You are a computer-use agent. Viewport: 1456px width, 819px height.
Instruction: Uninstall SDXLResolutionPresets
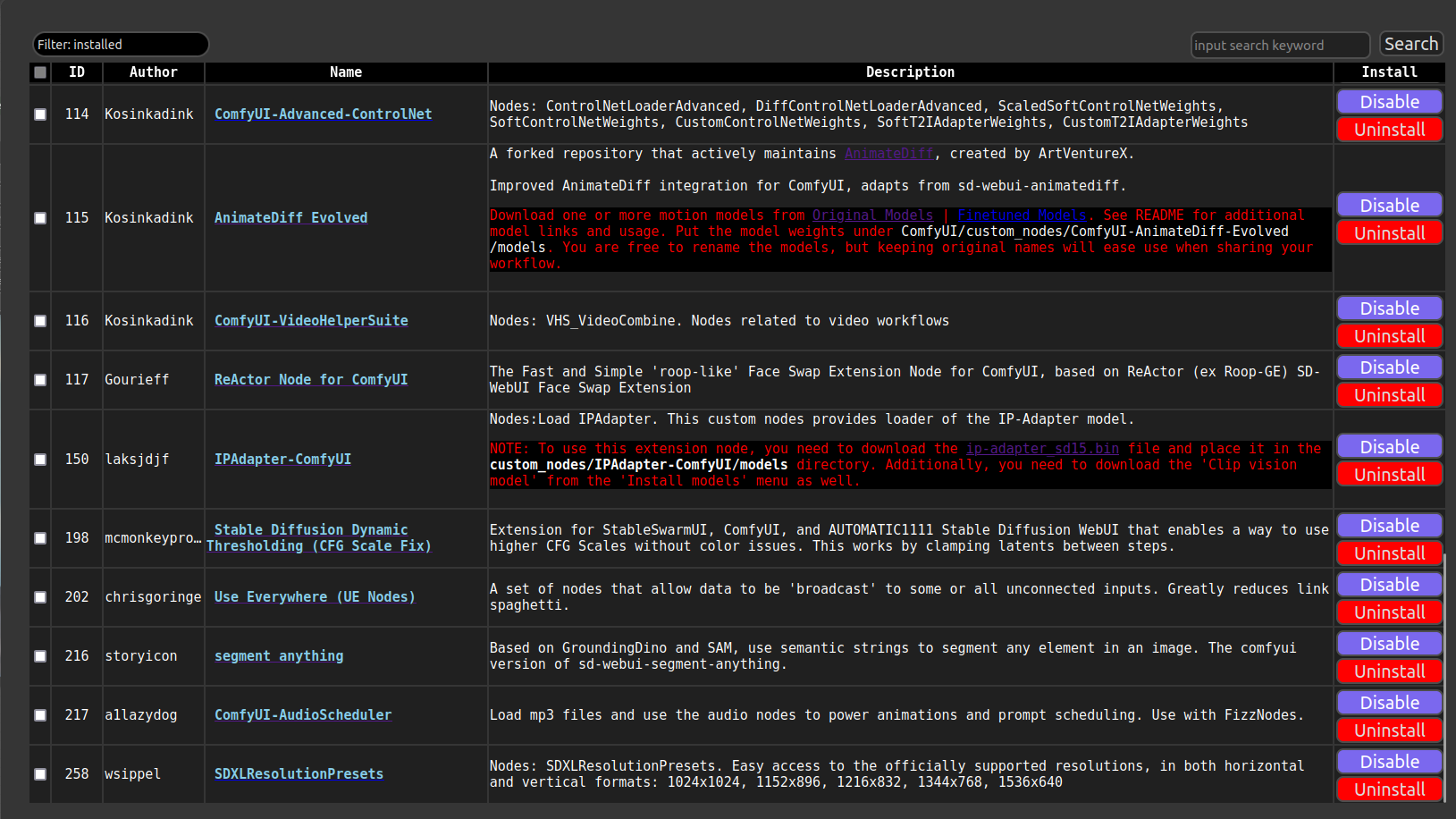[x=1390, y=789]
